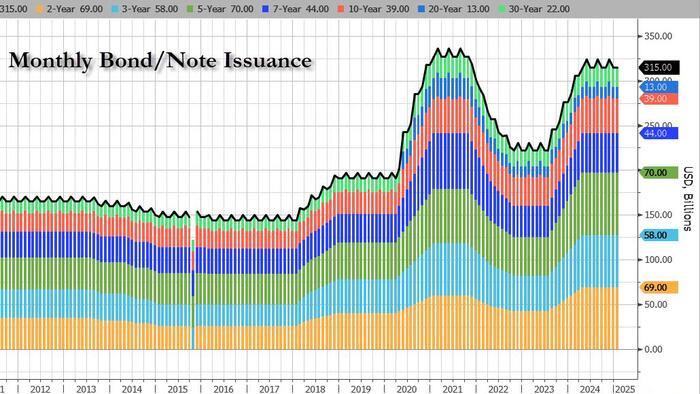Click the 5-Year legend color swatch
This screenshot has height=394, width=700.
[x=190, y=9]
